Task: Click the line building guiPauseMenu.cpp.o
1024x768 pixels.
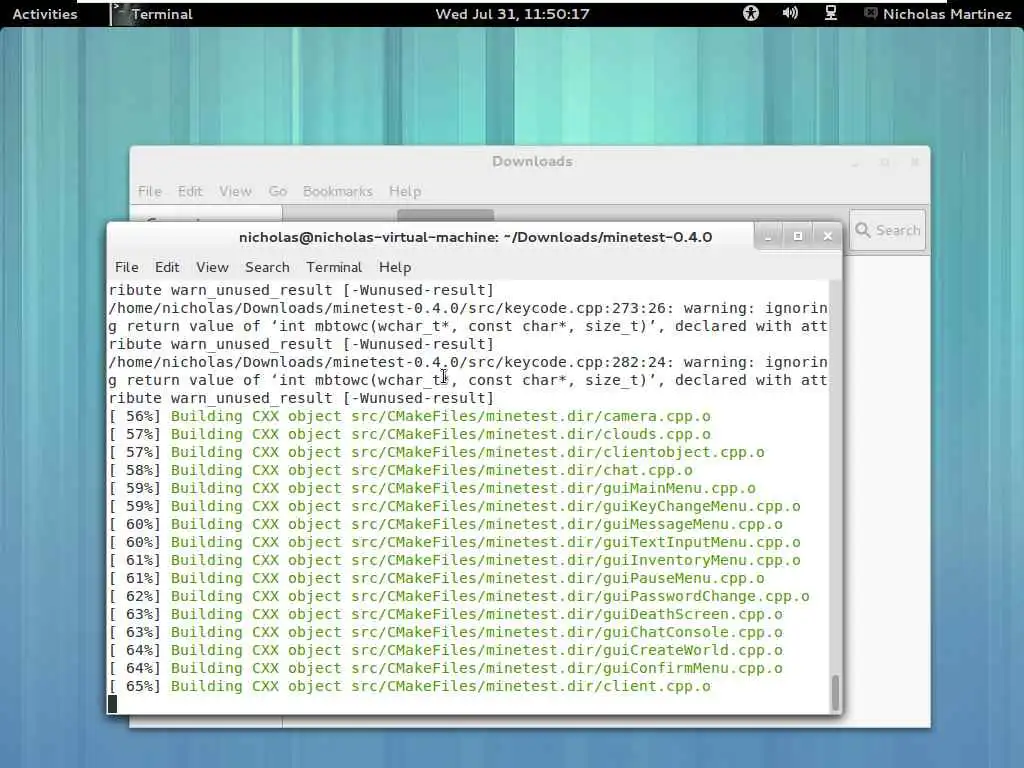Action: point(436,578)
